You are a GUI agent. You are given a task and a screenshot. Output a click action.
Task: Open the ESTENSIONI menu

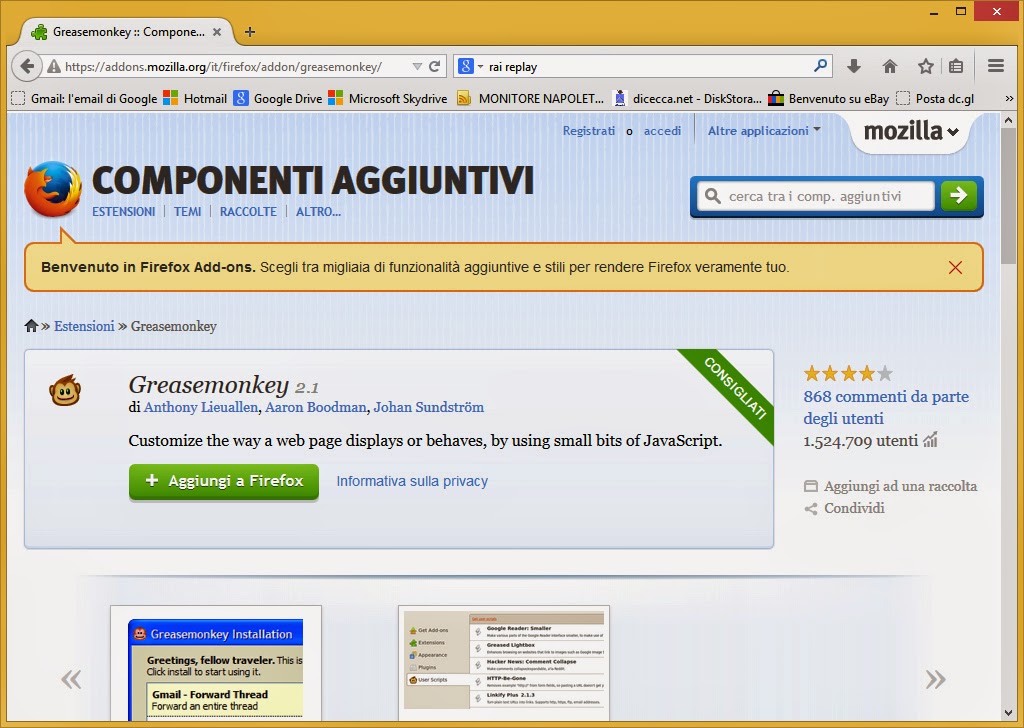pos(123,212)
